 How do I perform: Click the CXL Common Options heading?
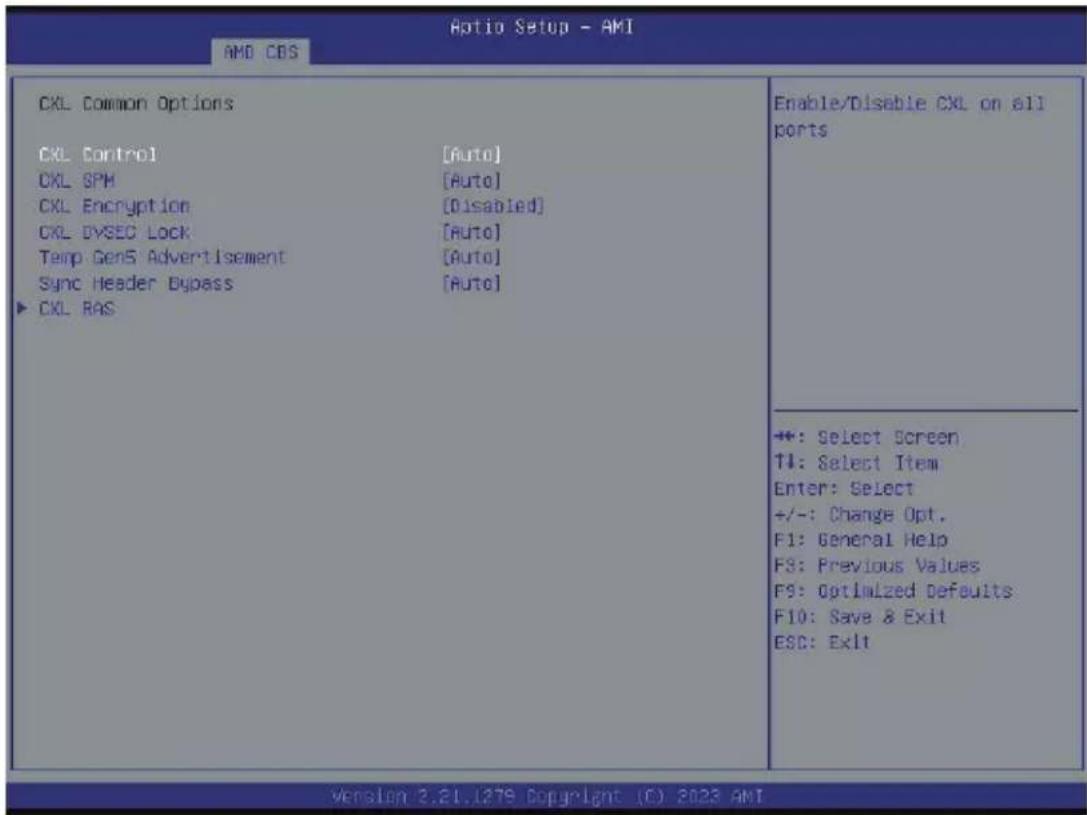click(x=136, y=103)
